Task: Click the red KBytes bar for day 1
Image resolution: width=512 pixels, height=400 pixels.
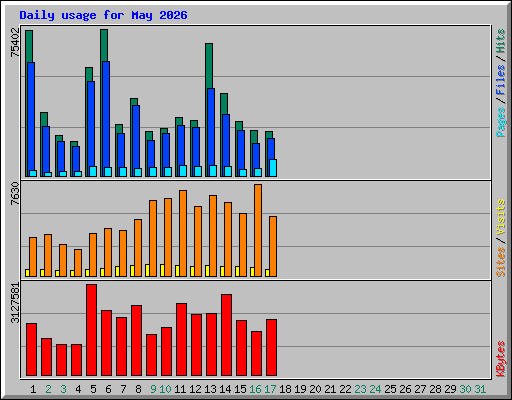Action: [32, 349]
